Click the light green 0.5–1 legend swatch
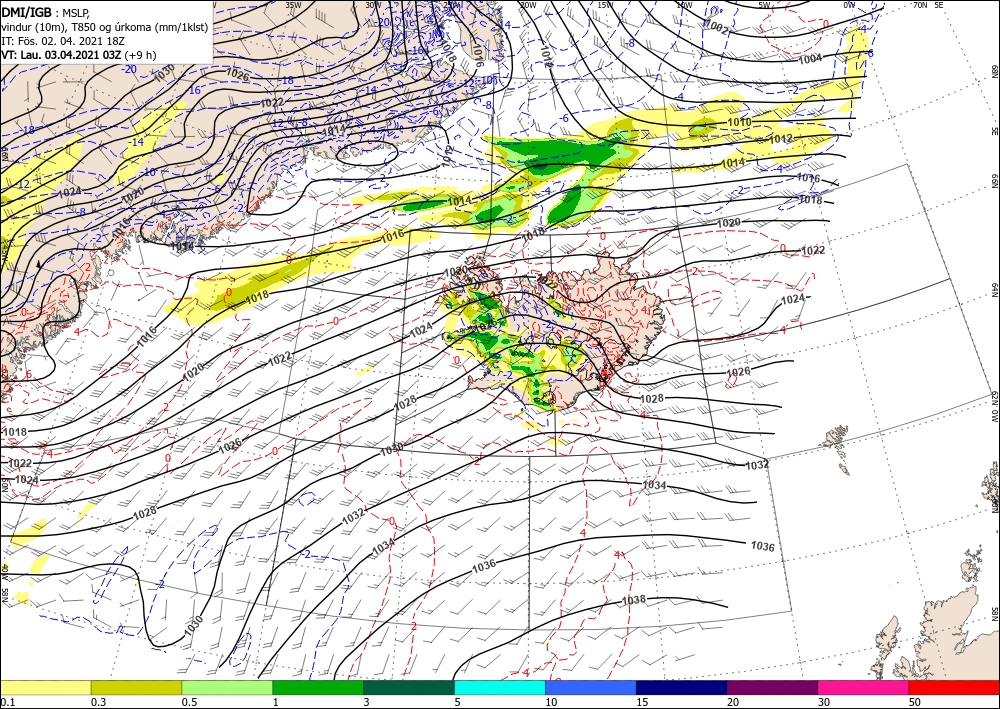Viewport: 1000px width, 709px height. point(227,687)
